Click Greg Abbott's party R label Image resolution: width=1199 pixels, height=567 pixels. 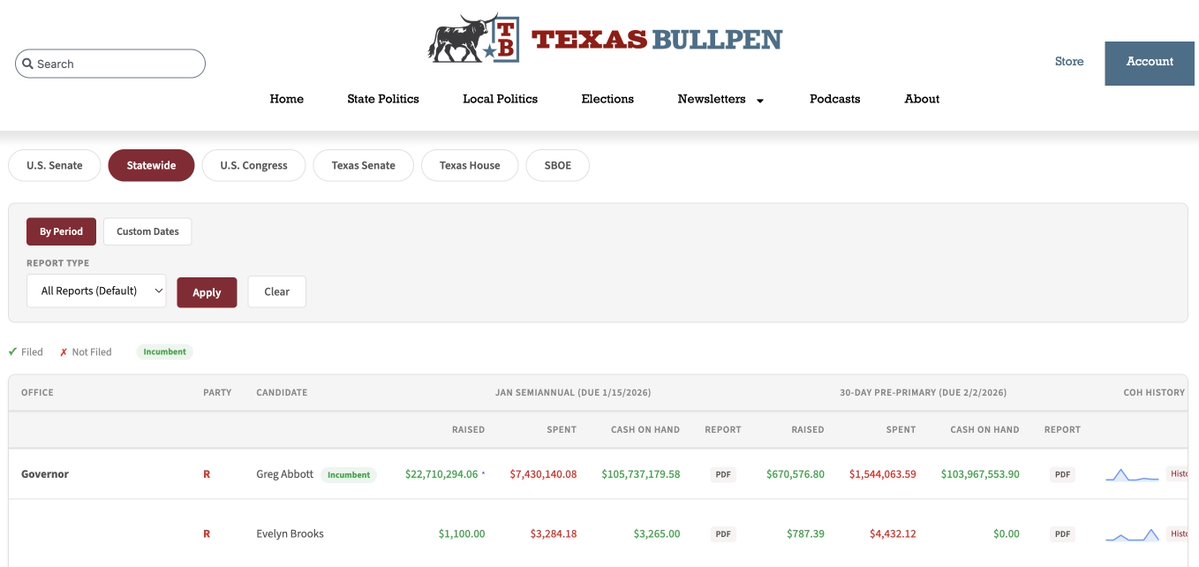click(206, 474)
